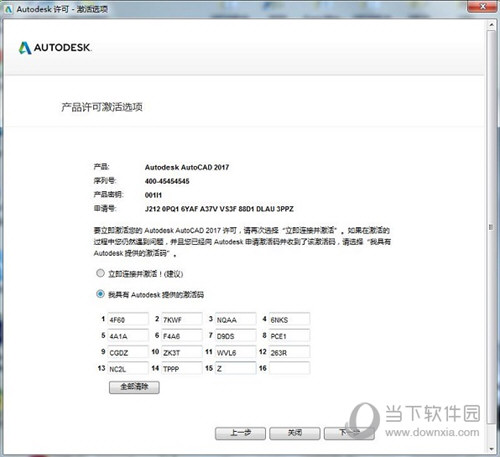Click the product name Autodesk AutoCAD 2017
The image size is (500, 457).
pos(187,167)
